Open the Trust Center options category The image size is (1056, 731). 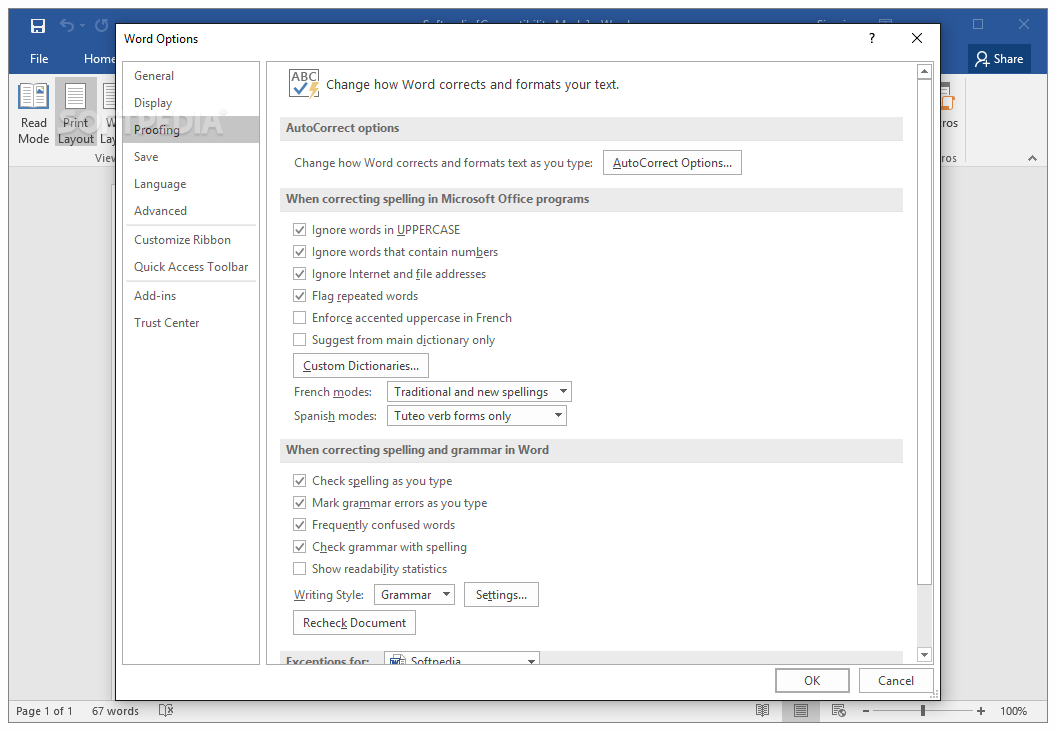coord(191,323)
